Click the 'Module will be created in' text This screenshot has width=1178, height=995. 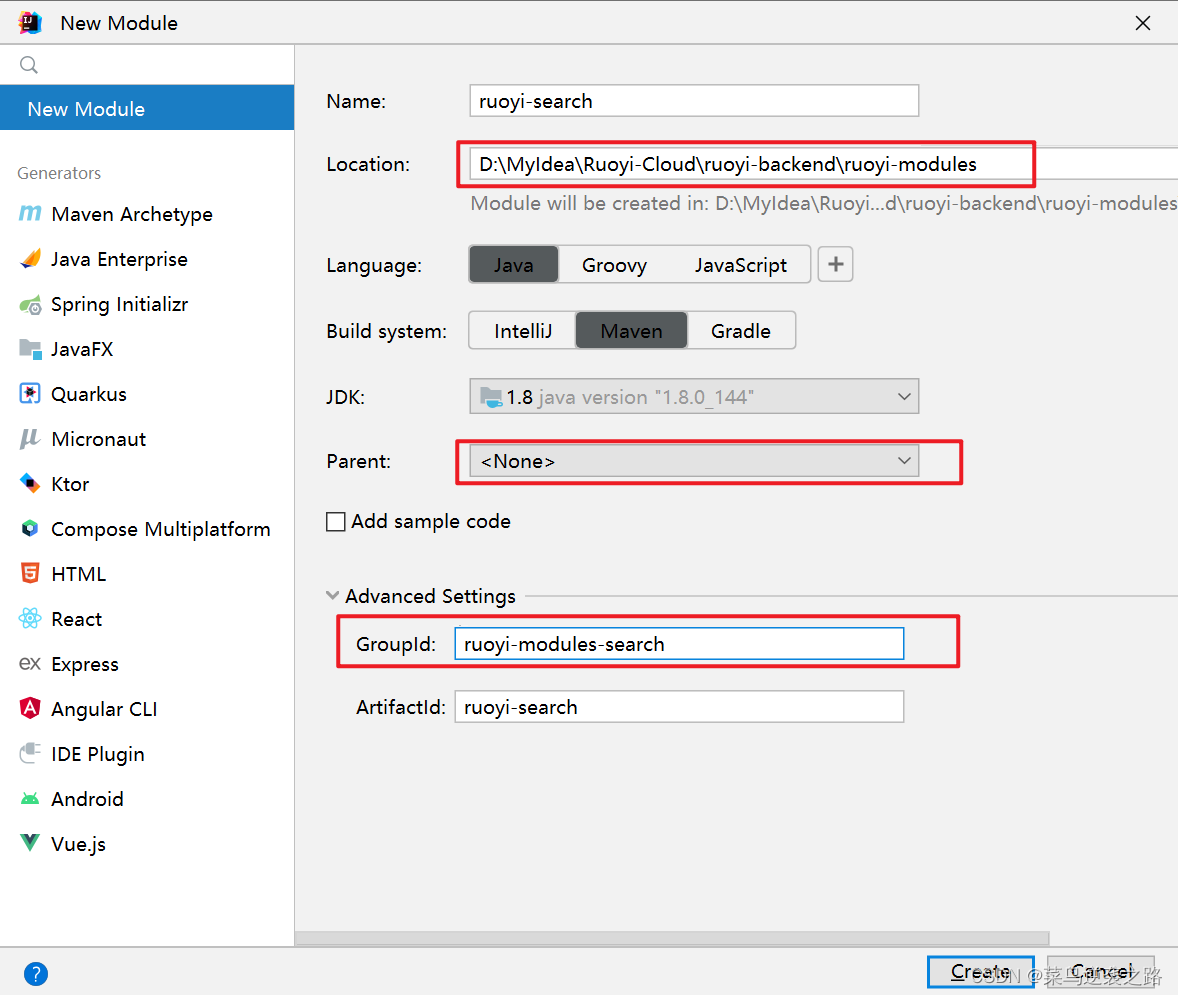tap(823, 204)
